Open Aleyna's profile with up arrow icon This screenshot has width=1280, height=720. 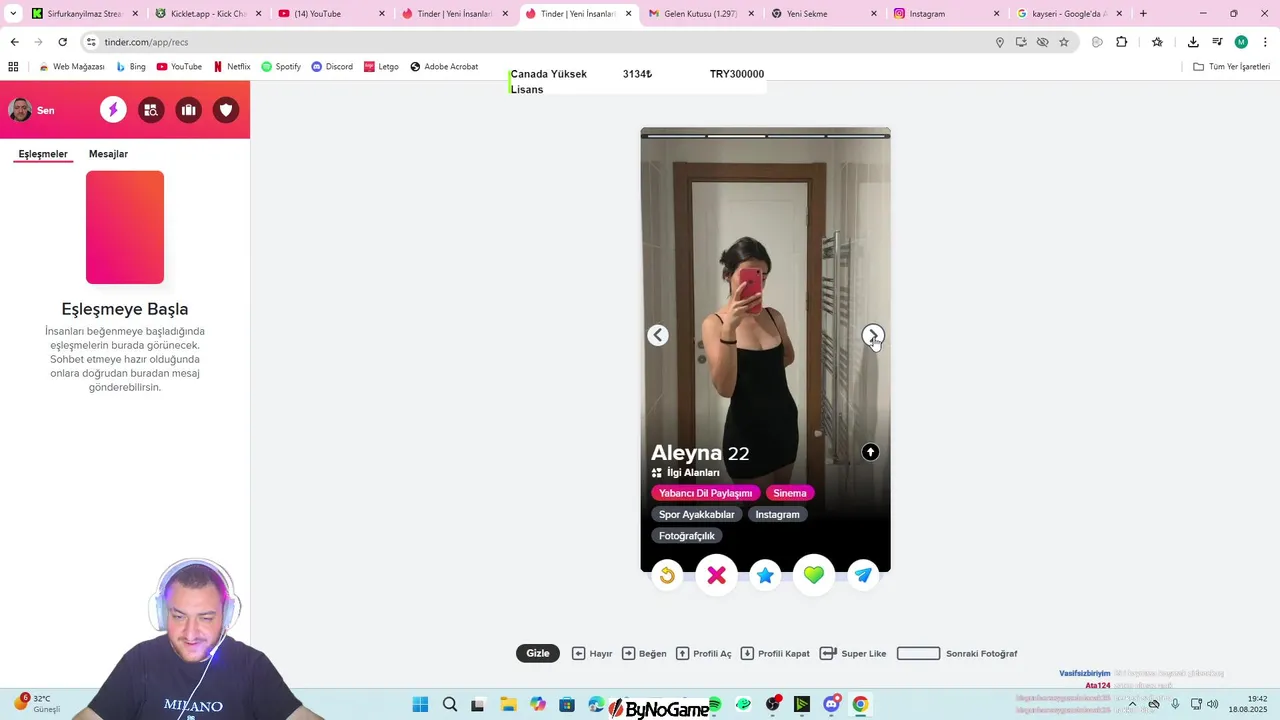click(x=870, y=452)
